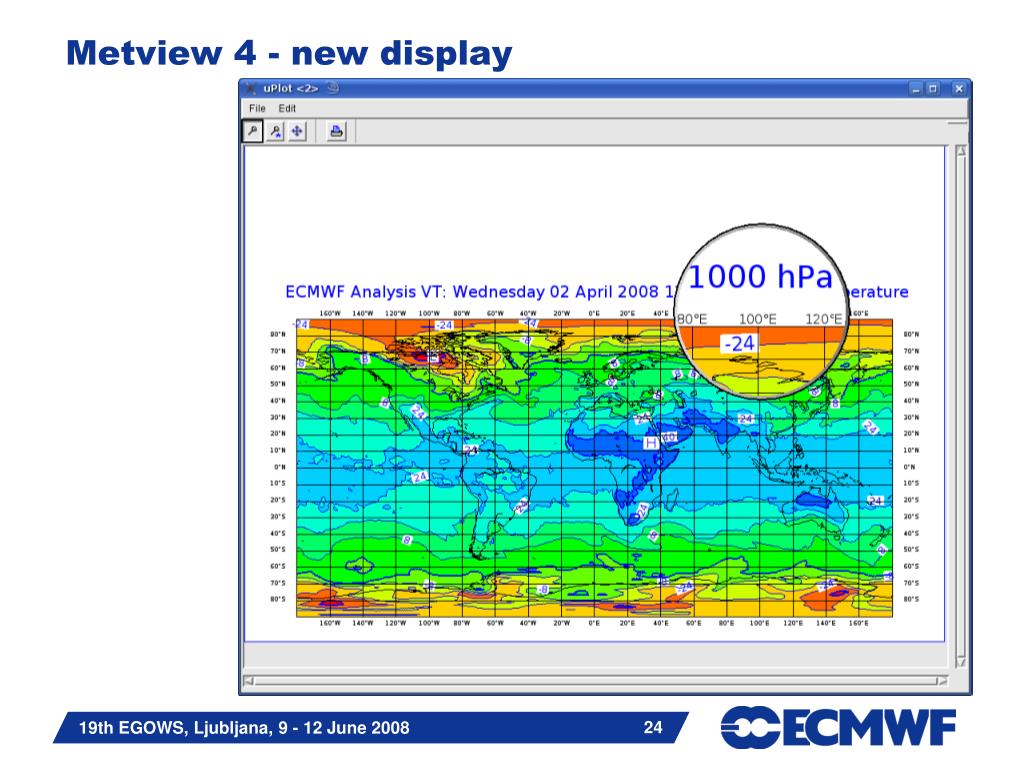Click the slide number "24" in footer
Image resolution: width=1024 pixels, height=768 pixels.
pyautogui.click(x=653, y=728)
